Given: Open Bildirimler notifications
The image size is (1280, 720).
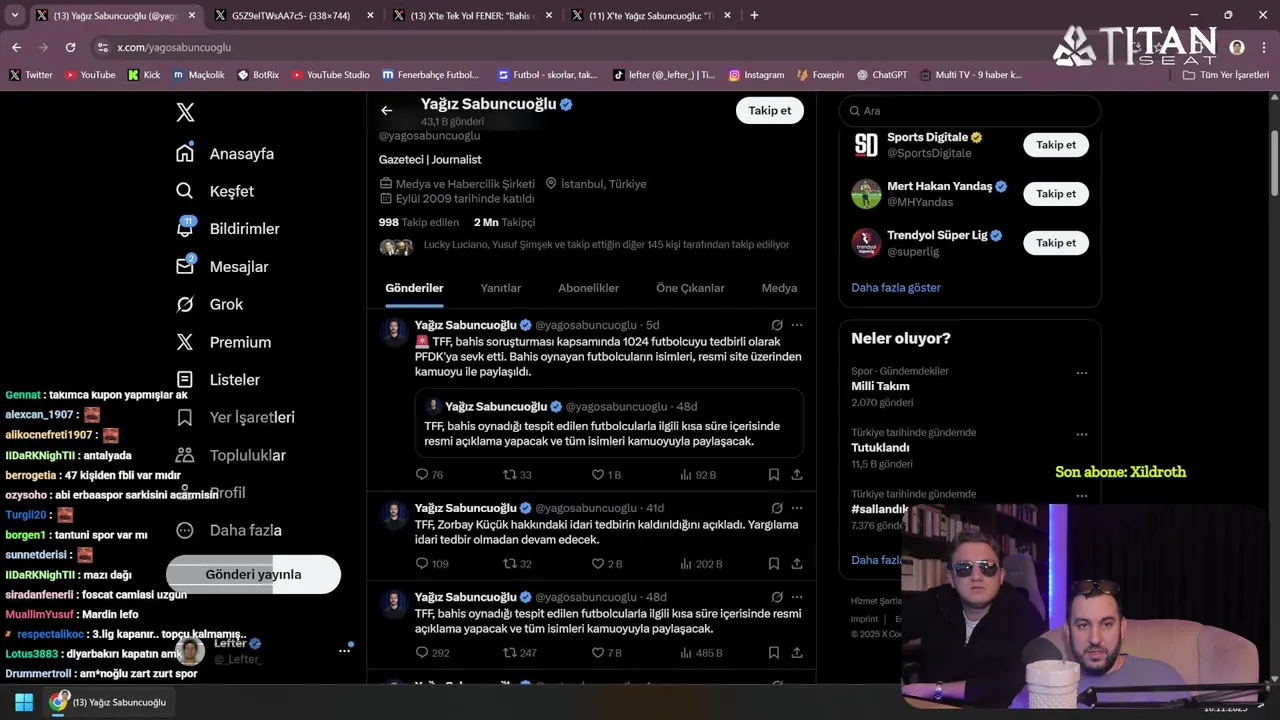Looking at the screenshot, I should click(x=244, y=229).
